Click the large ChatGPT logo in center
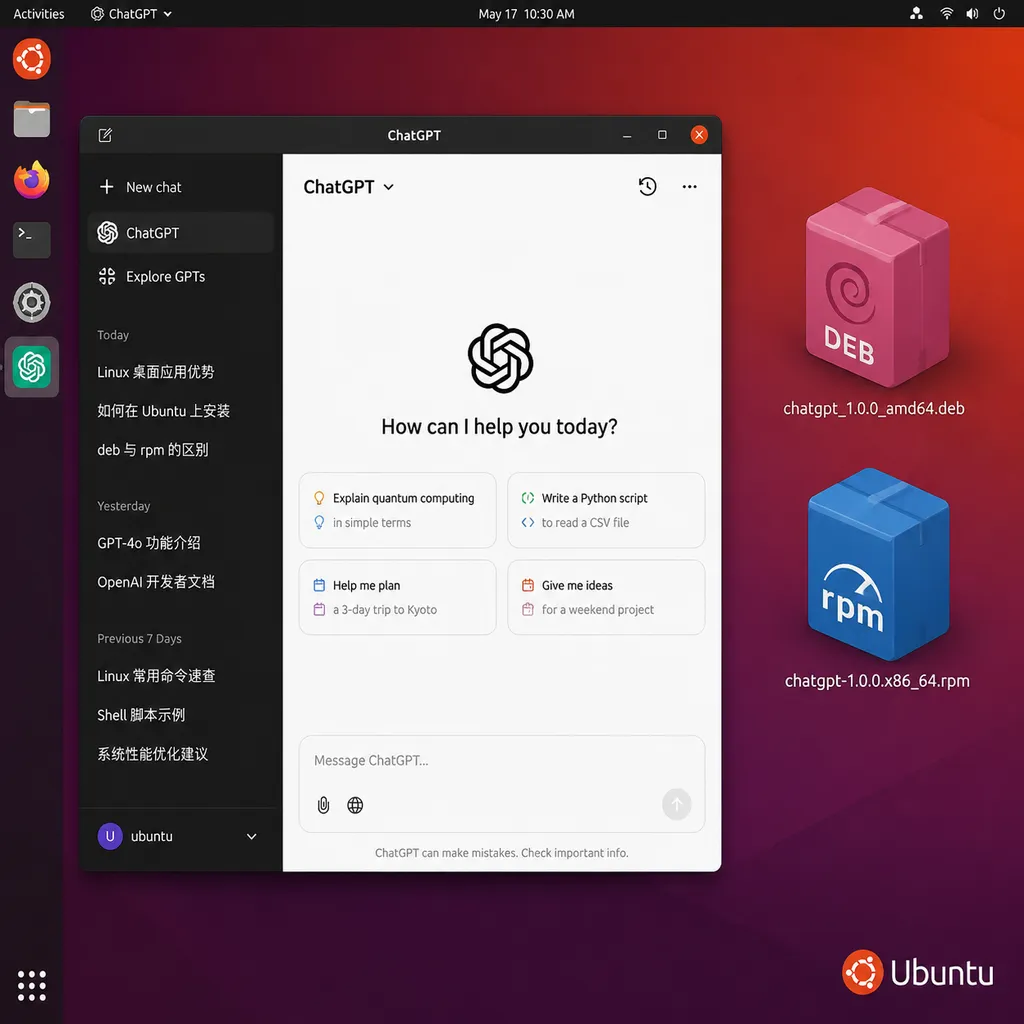This screenshot has width=1024, height=1024. point(500,358)
